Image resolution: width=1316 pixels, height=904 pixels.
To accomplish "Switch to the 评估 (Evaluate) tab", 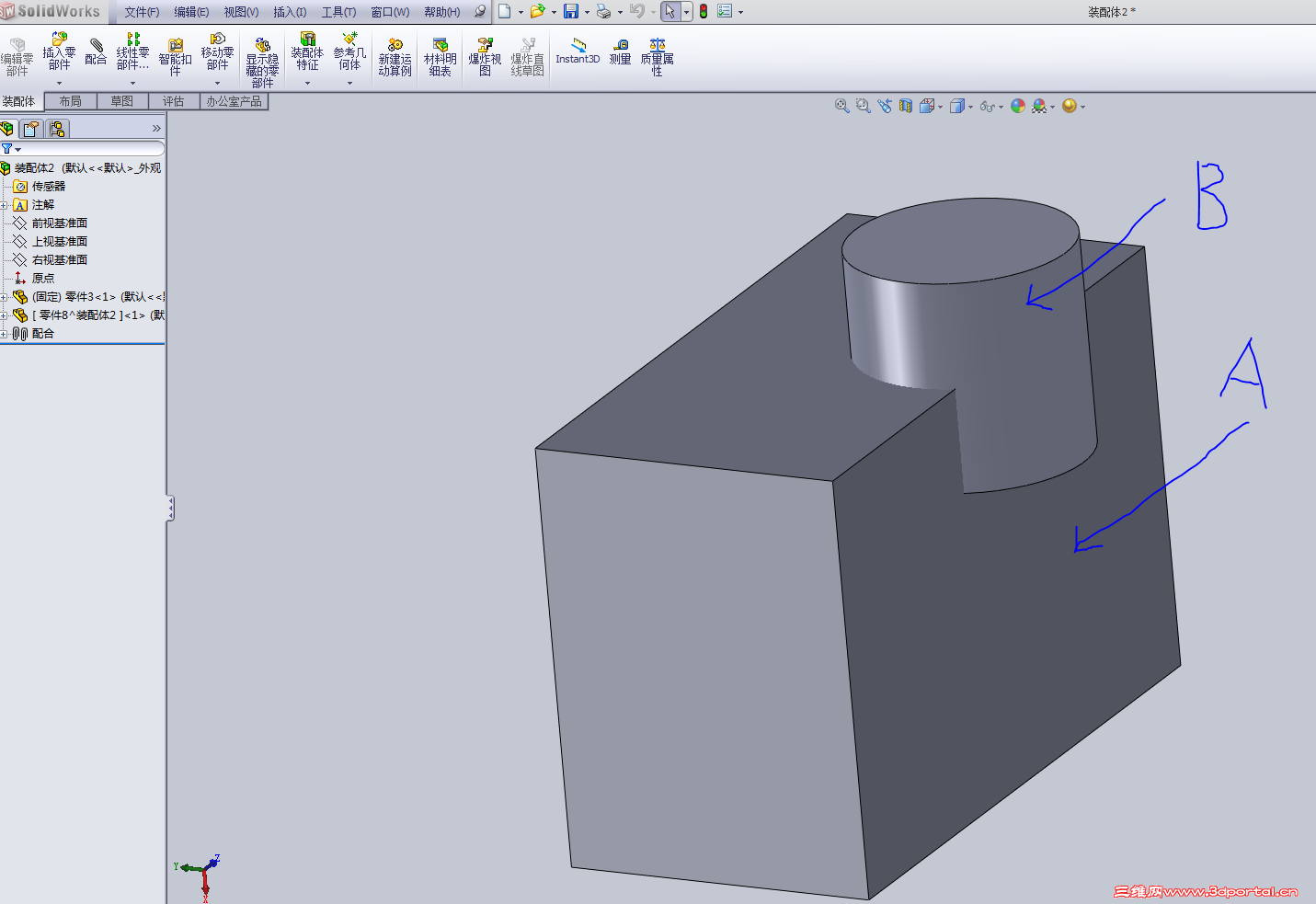I will [x=174, y=101].
